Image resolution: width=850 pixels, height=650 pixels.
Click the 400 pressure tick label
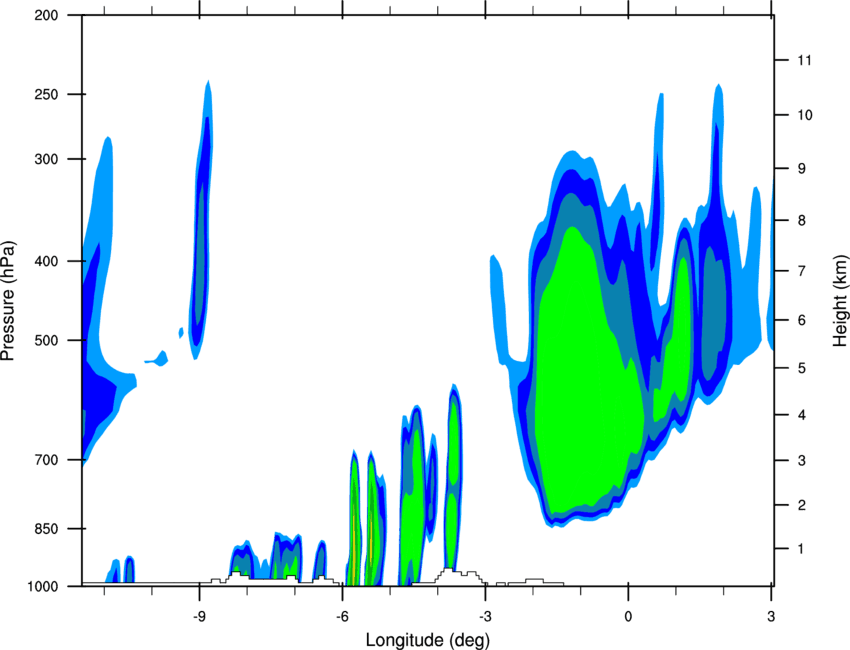46,261
